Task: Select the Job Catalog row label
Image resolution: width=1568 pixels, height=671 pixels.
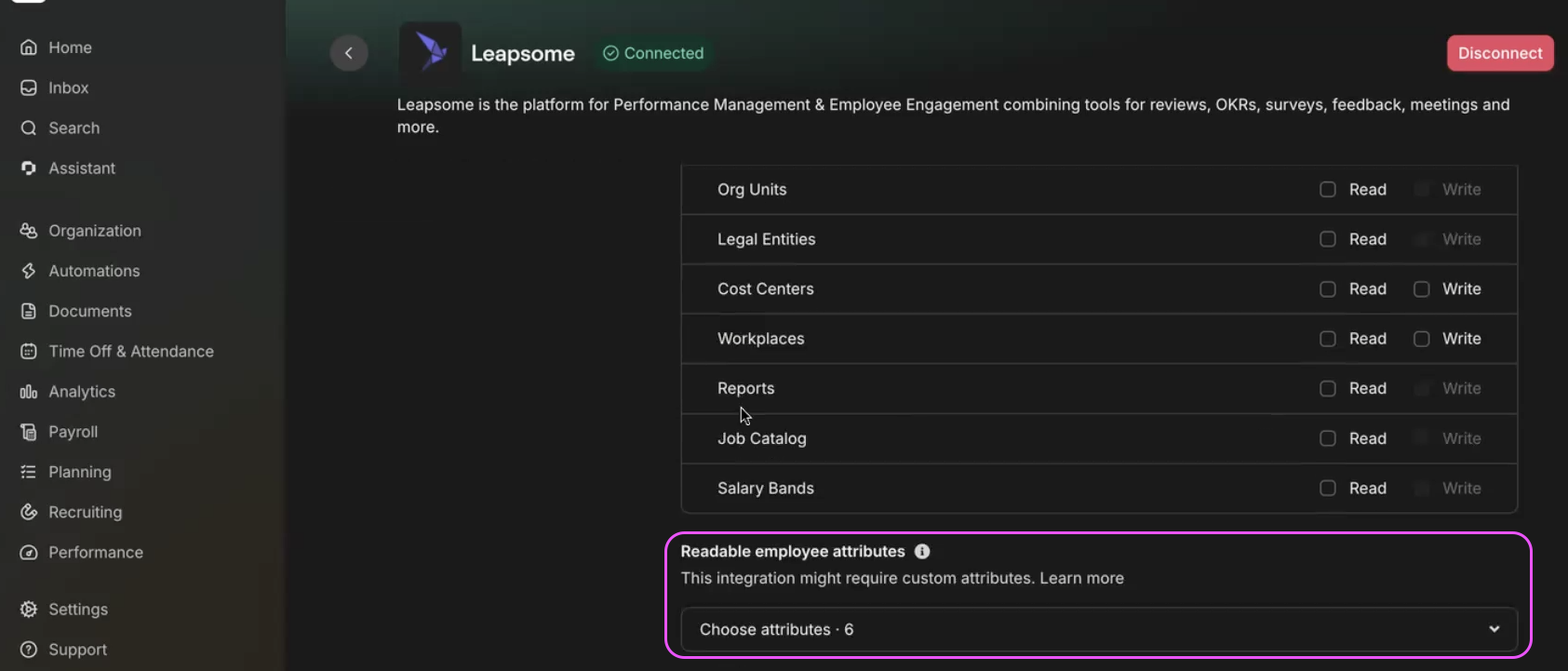Action: coord(761,438)
